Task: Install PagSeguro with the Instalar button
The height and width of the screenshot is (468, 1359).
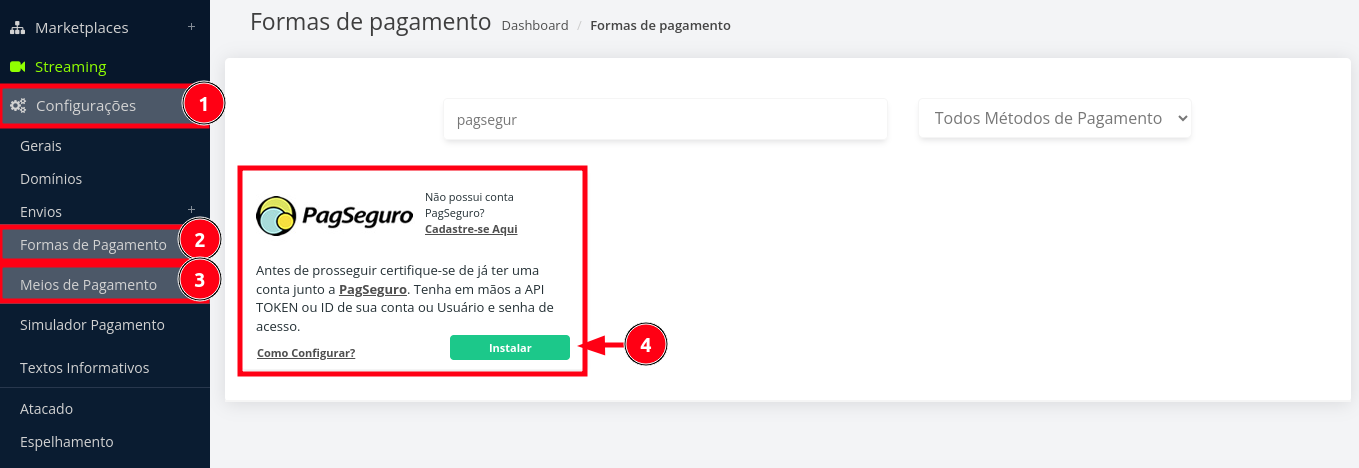Action: 510,347
